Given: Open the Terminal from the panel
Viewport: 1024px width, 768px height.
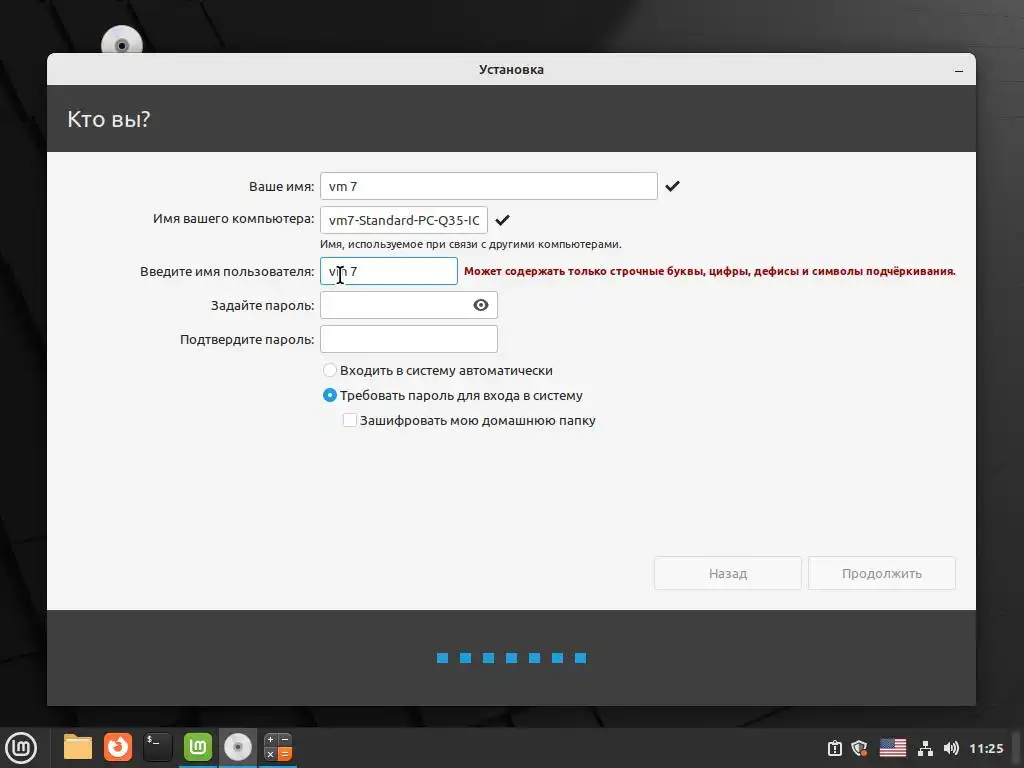Looking at the screenshot, I should point(158,747).
